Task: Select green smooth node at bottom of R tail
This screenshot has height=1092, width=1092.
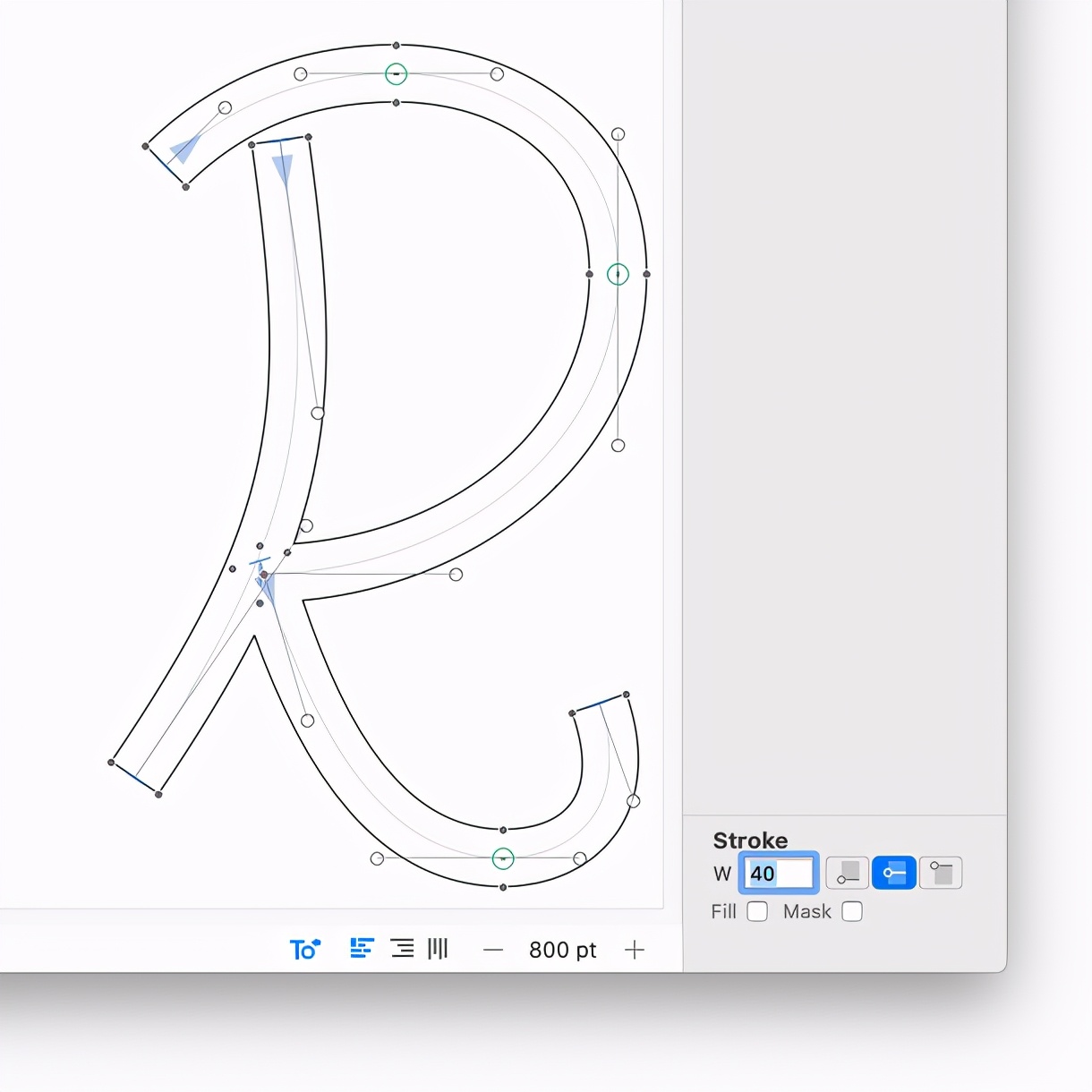Action: click(x=503, y=859)
